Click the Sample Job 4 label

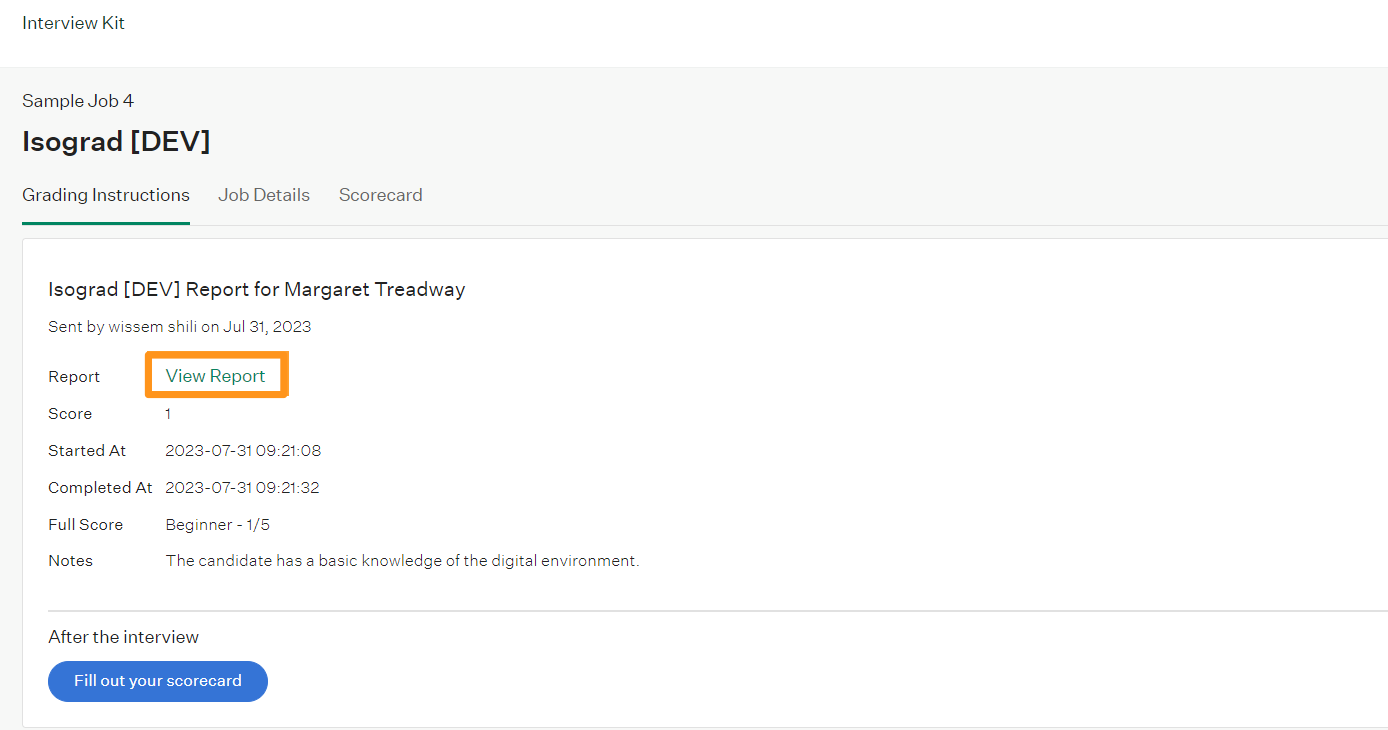(78, 101)
